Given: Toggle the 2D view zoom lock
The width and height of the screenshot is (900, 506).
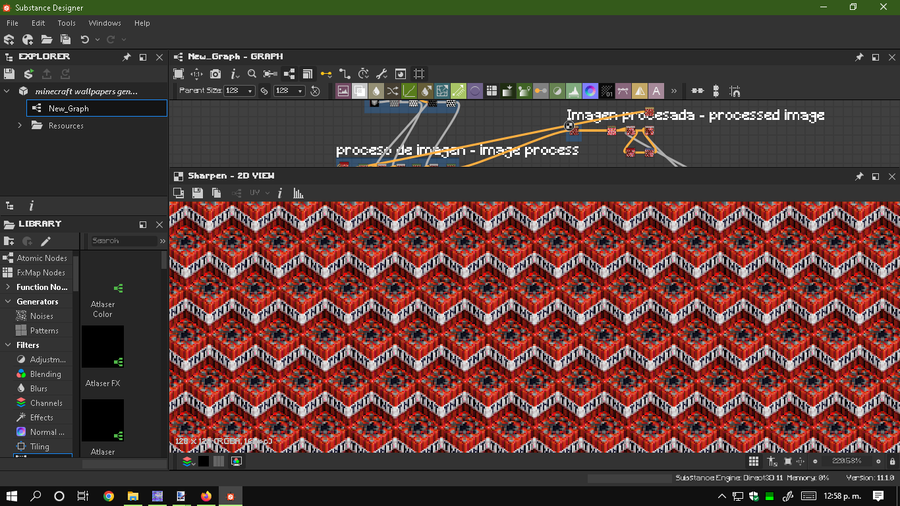Looking at the screenshot, I should [x=893, y=461].
